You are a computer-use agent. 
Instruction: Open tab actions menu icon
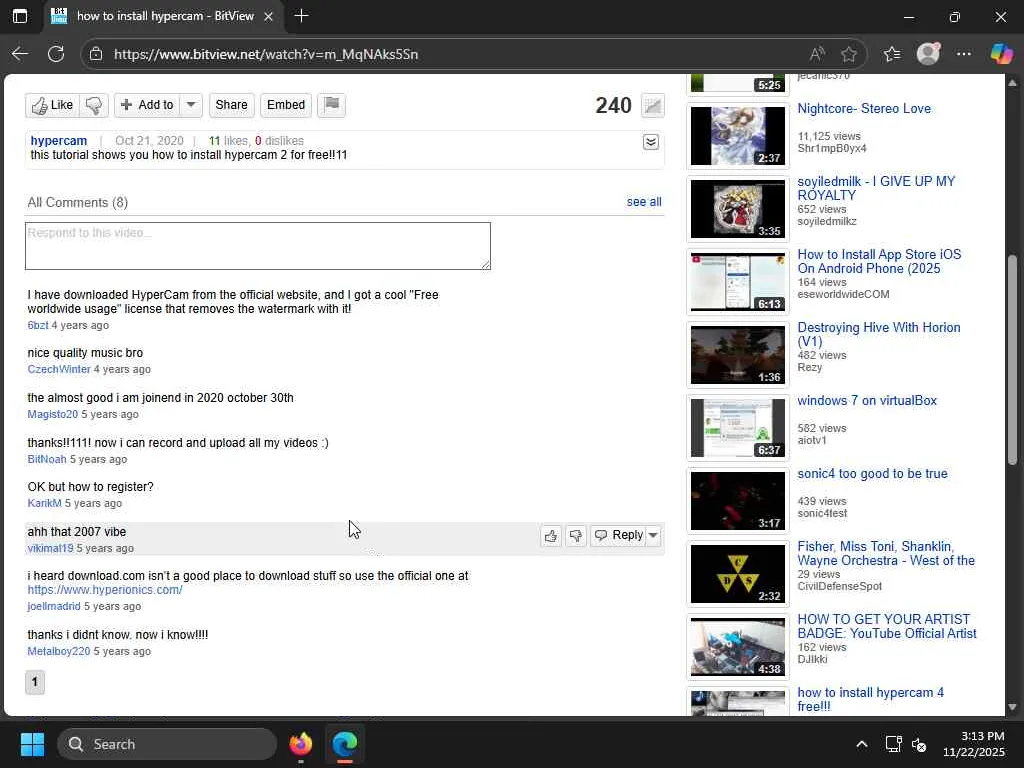coord(20,16)
